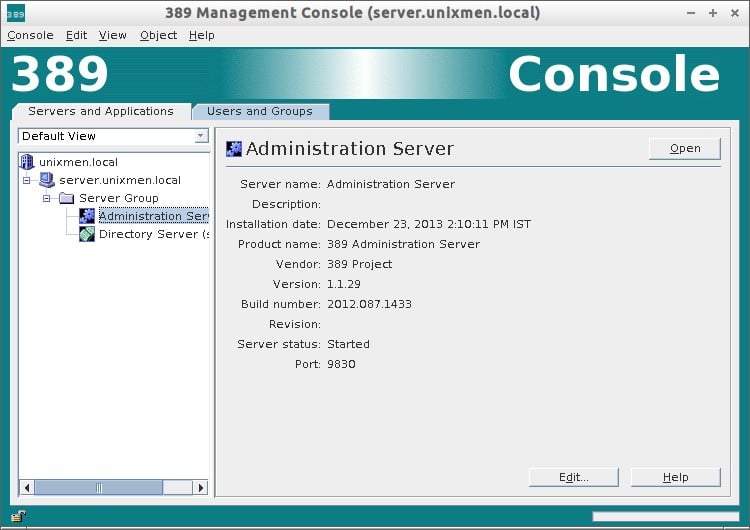Select Directory Server tree entry
Screen dimensions: 750x530
coord(154,234)
